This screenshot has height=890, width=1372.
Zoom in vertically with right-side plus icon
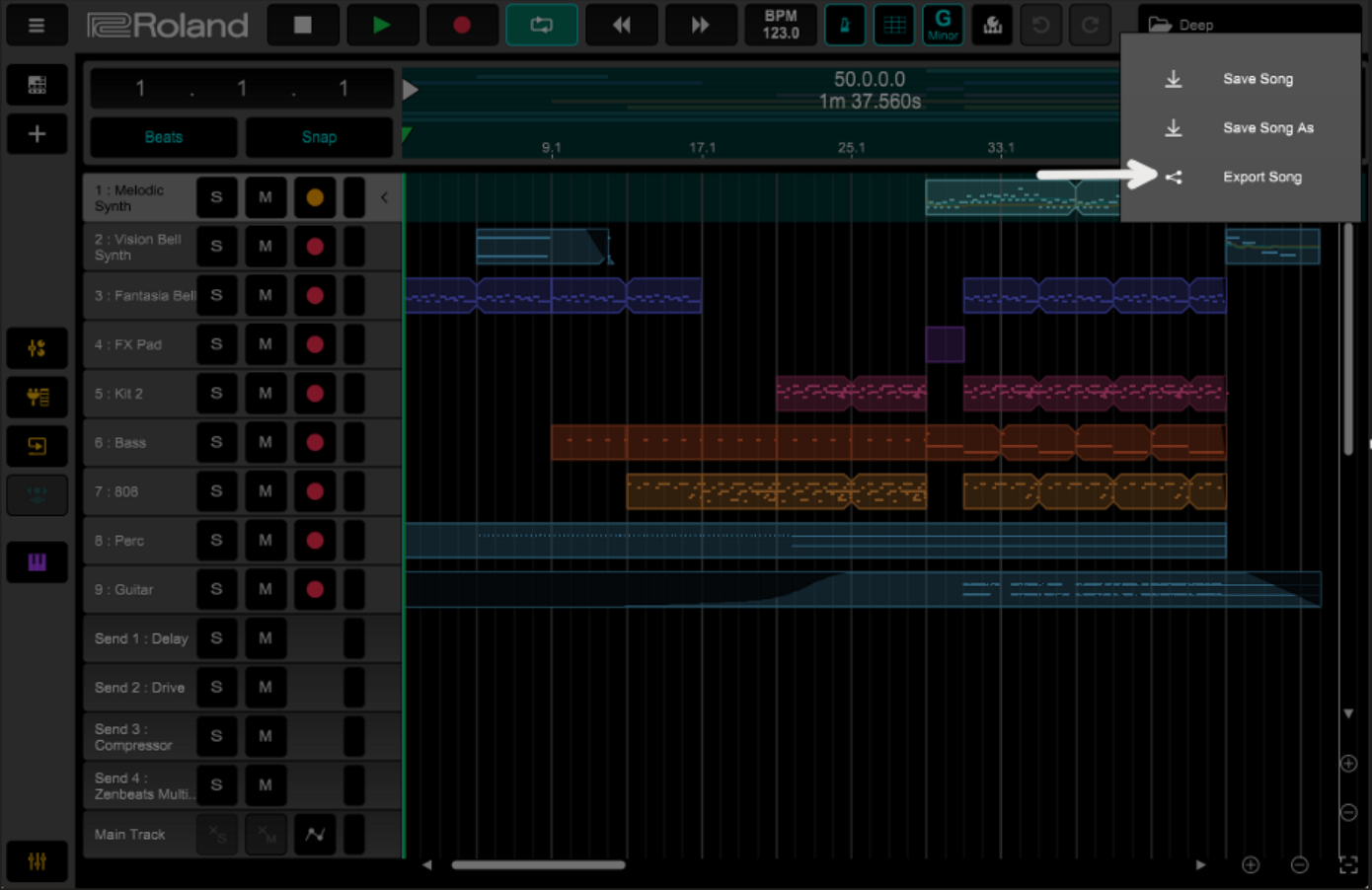1348,764
